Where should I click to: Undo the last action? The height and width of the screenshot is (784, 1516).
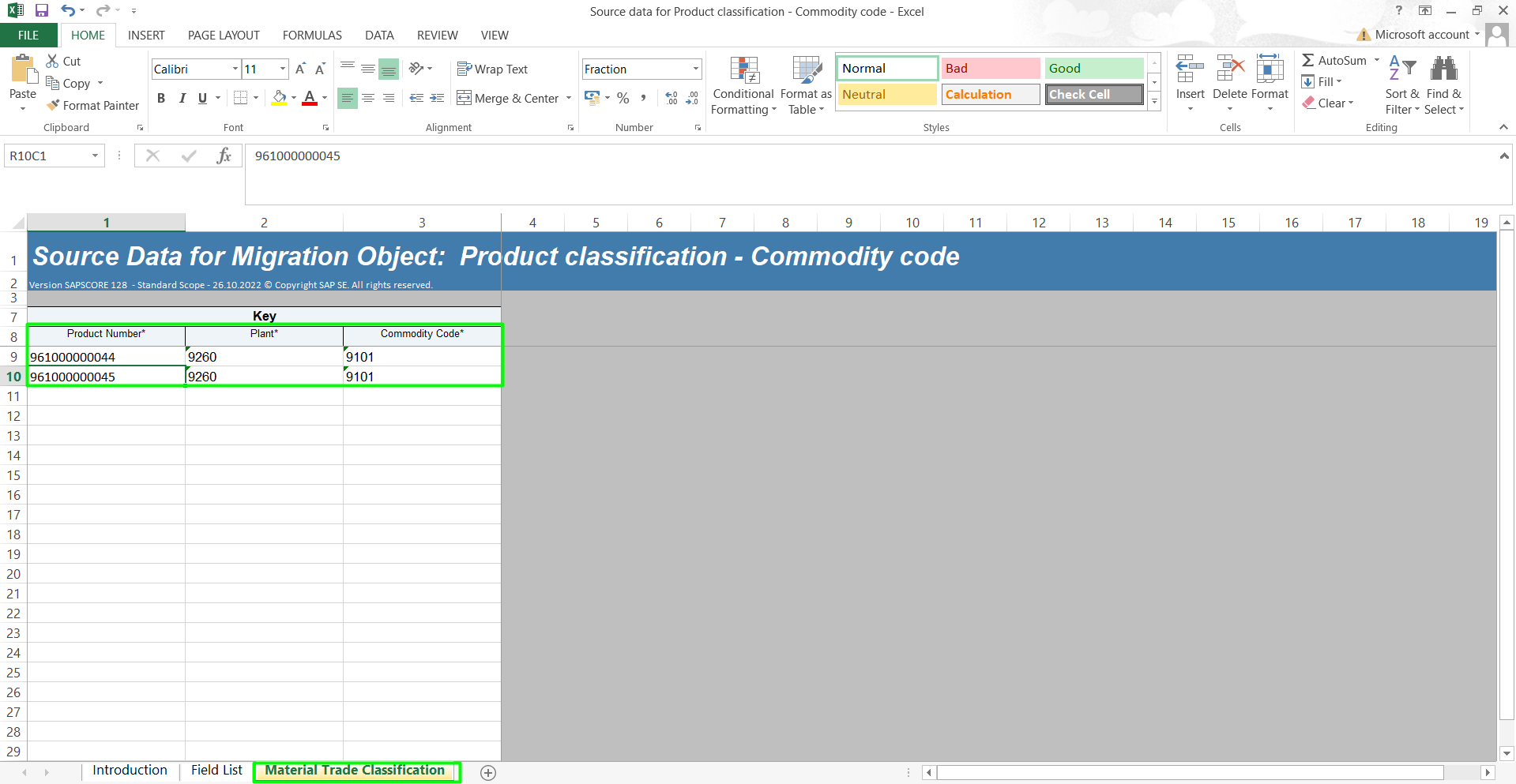pos(69,11)
